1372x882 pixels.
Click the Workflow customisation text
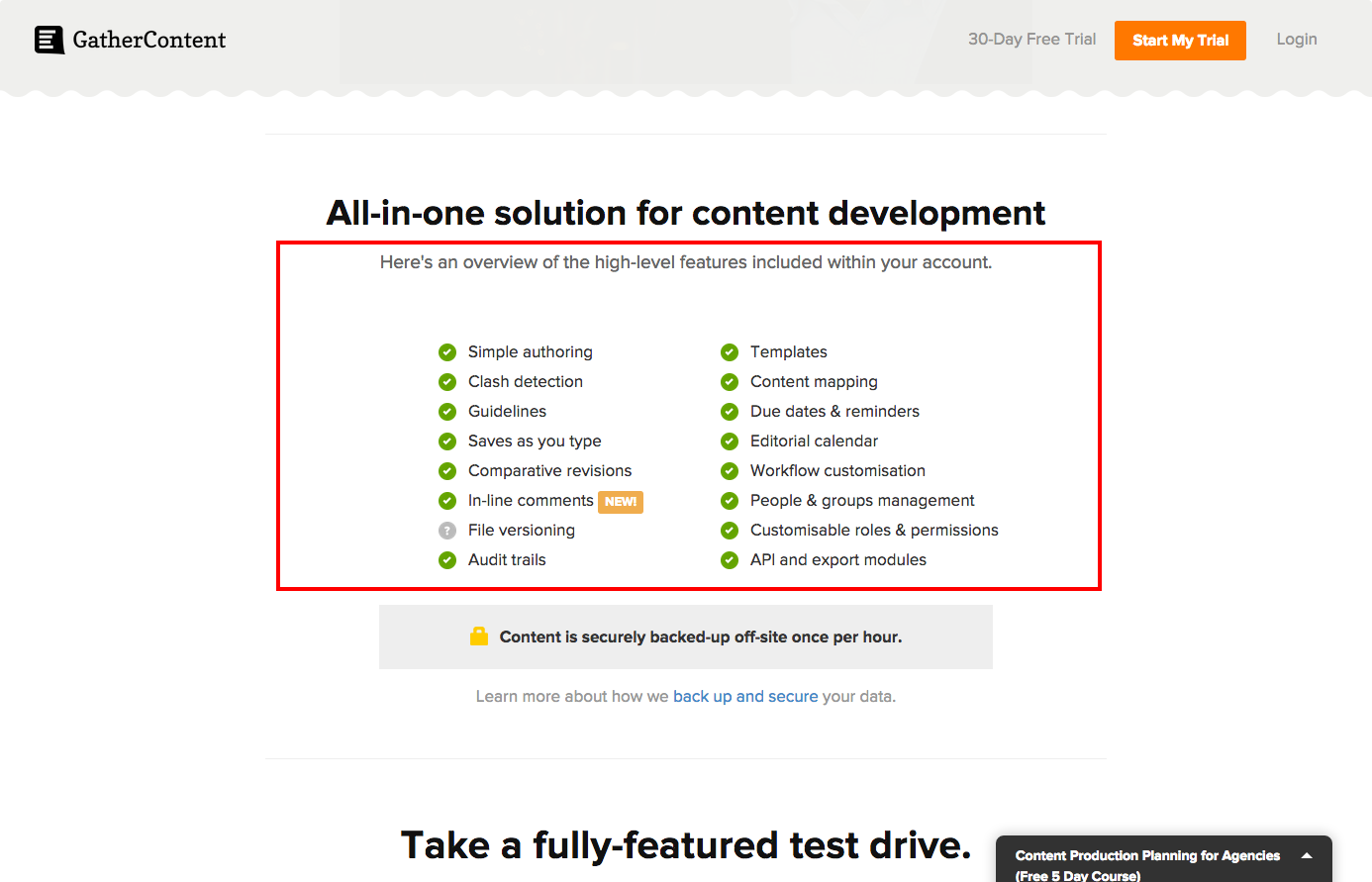(x=837, y=471)
